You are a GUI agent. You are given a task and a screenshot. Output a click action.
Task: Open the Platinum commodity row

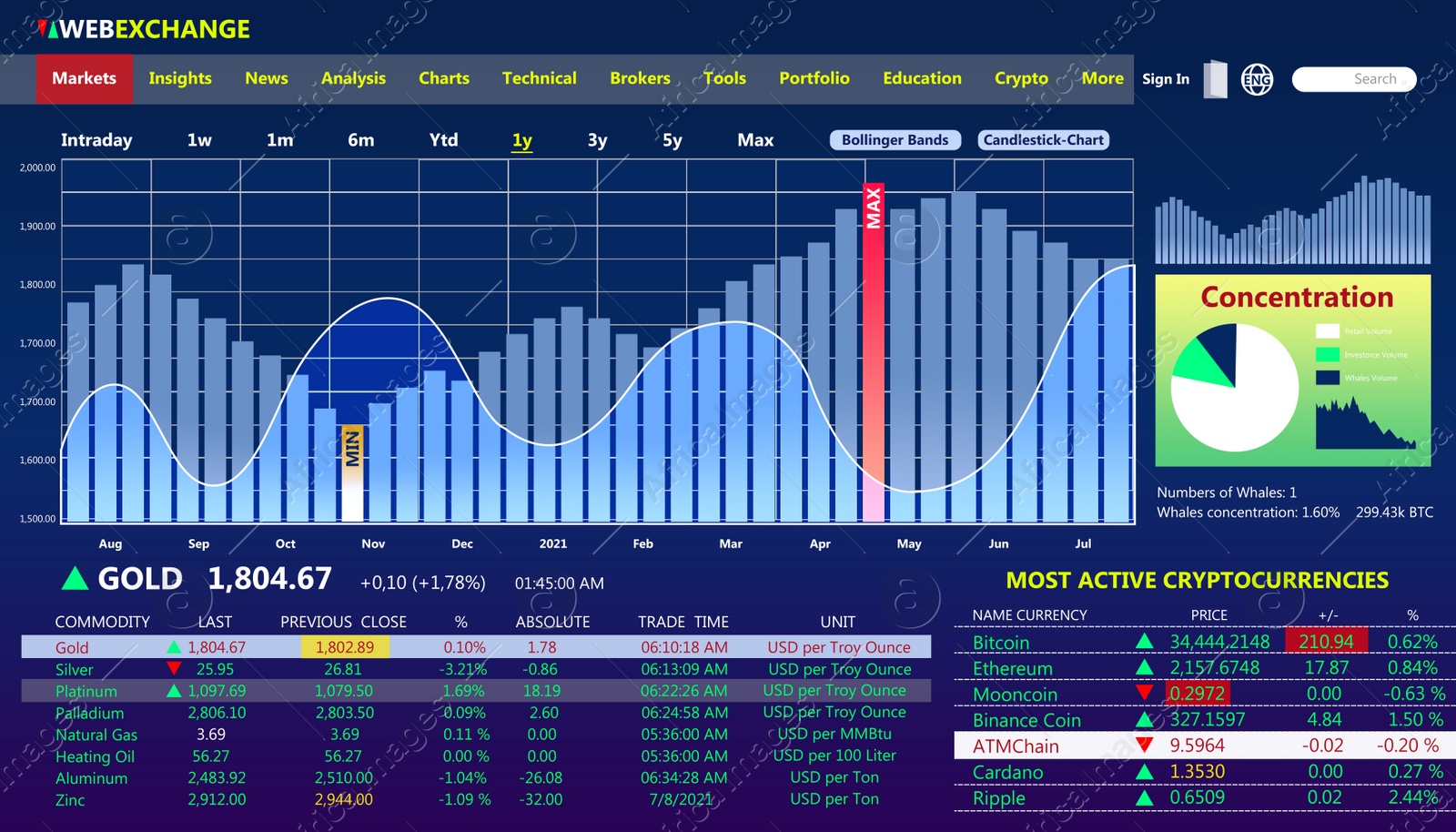[x=476, y=691]
